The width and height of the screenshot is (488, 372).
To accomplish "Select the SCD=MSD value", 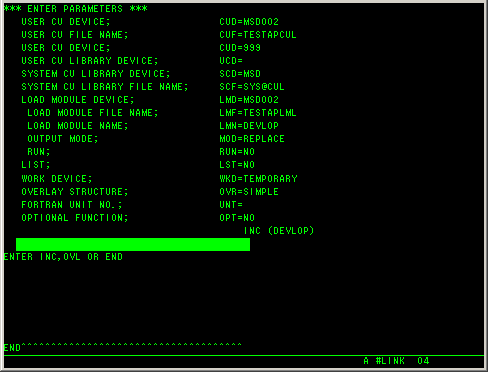I will pyautogui.click(x=240, y=74).
